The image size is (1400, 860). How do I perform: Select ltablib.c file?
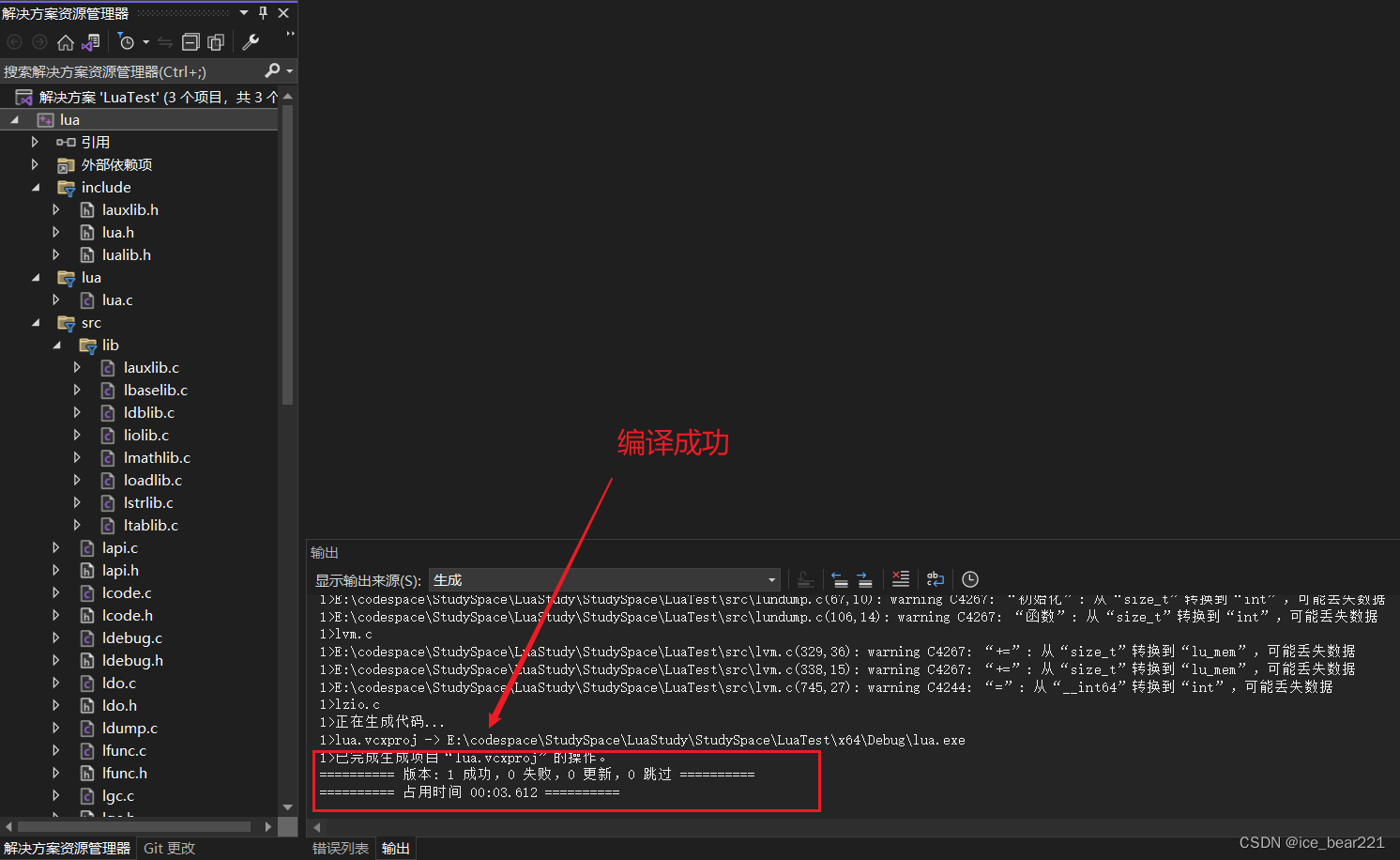point(151,526)
